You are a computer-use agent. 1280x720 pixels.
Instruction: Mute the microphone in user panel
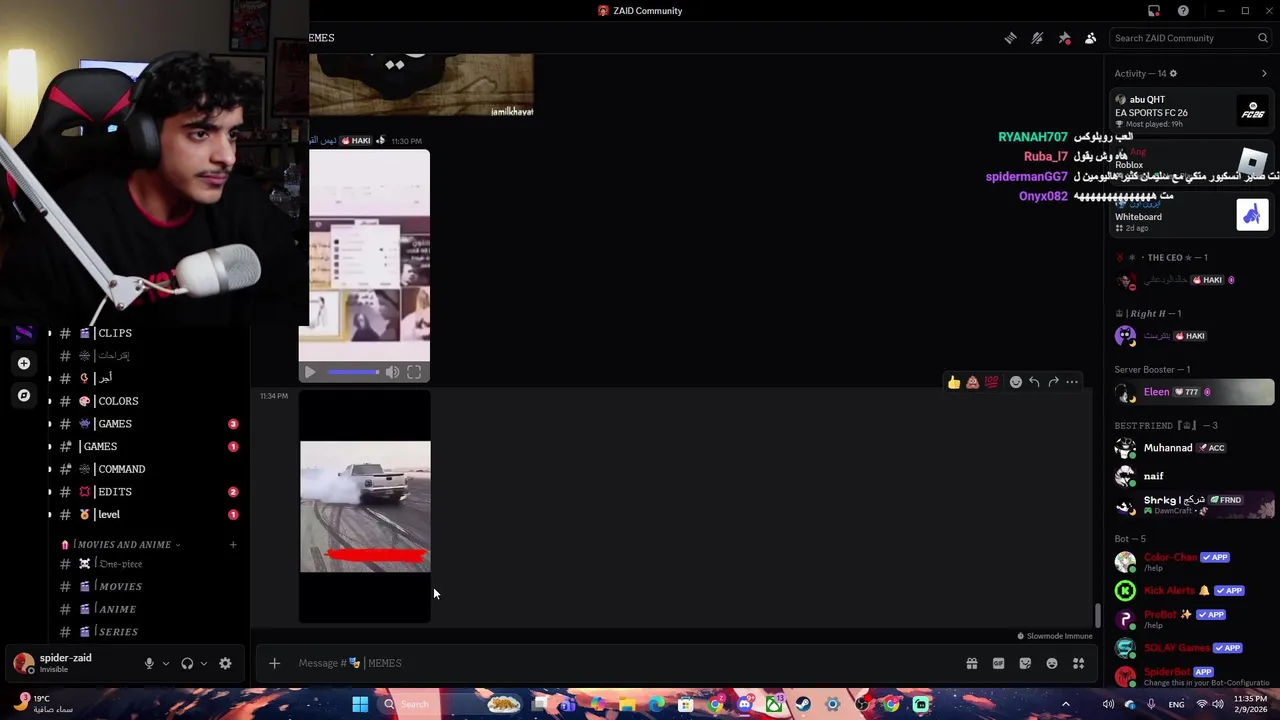149,663
